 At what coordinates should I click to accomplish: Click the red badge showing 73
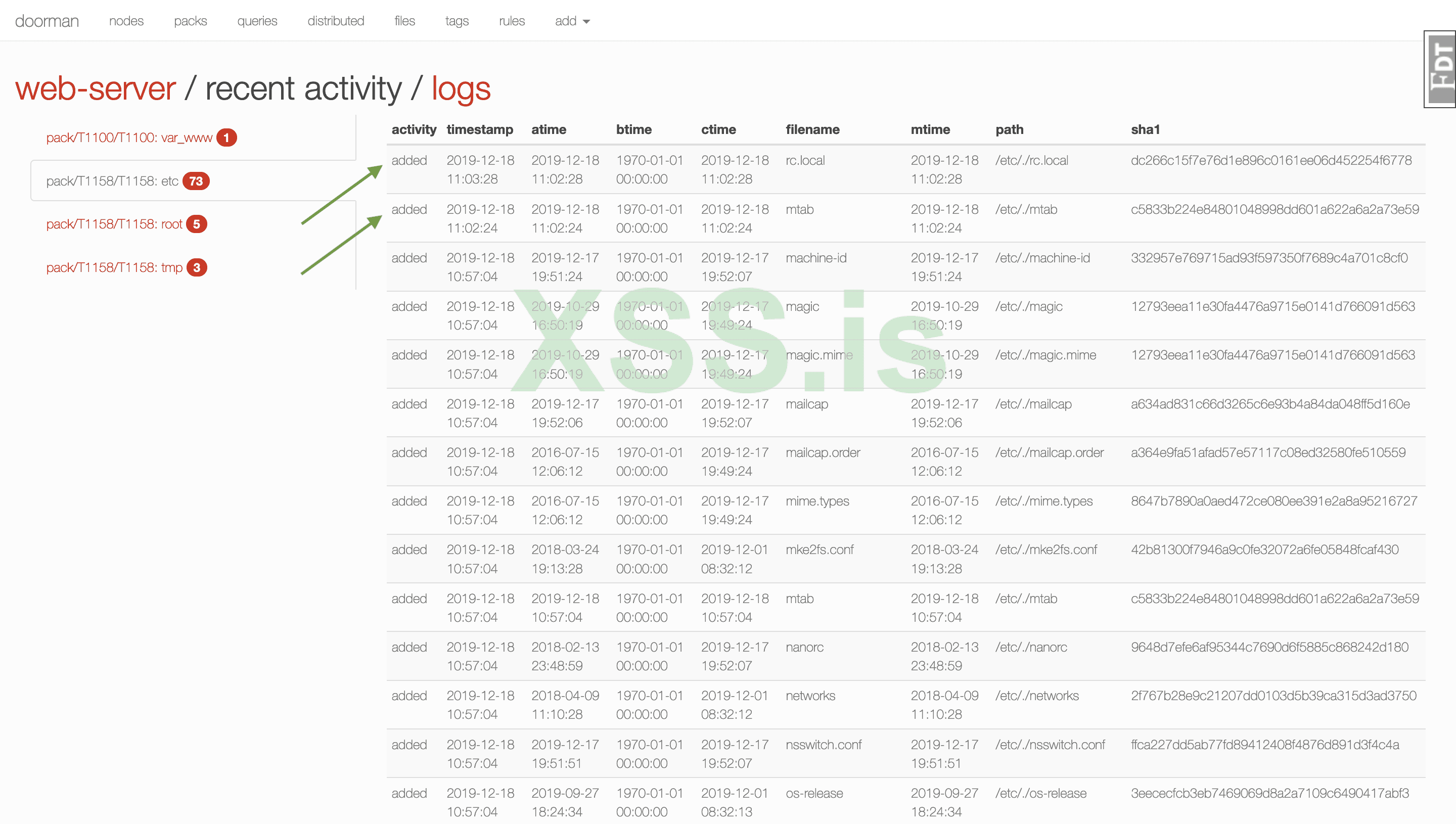coord(196,181)
